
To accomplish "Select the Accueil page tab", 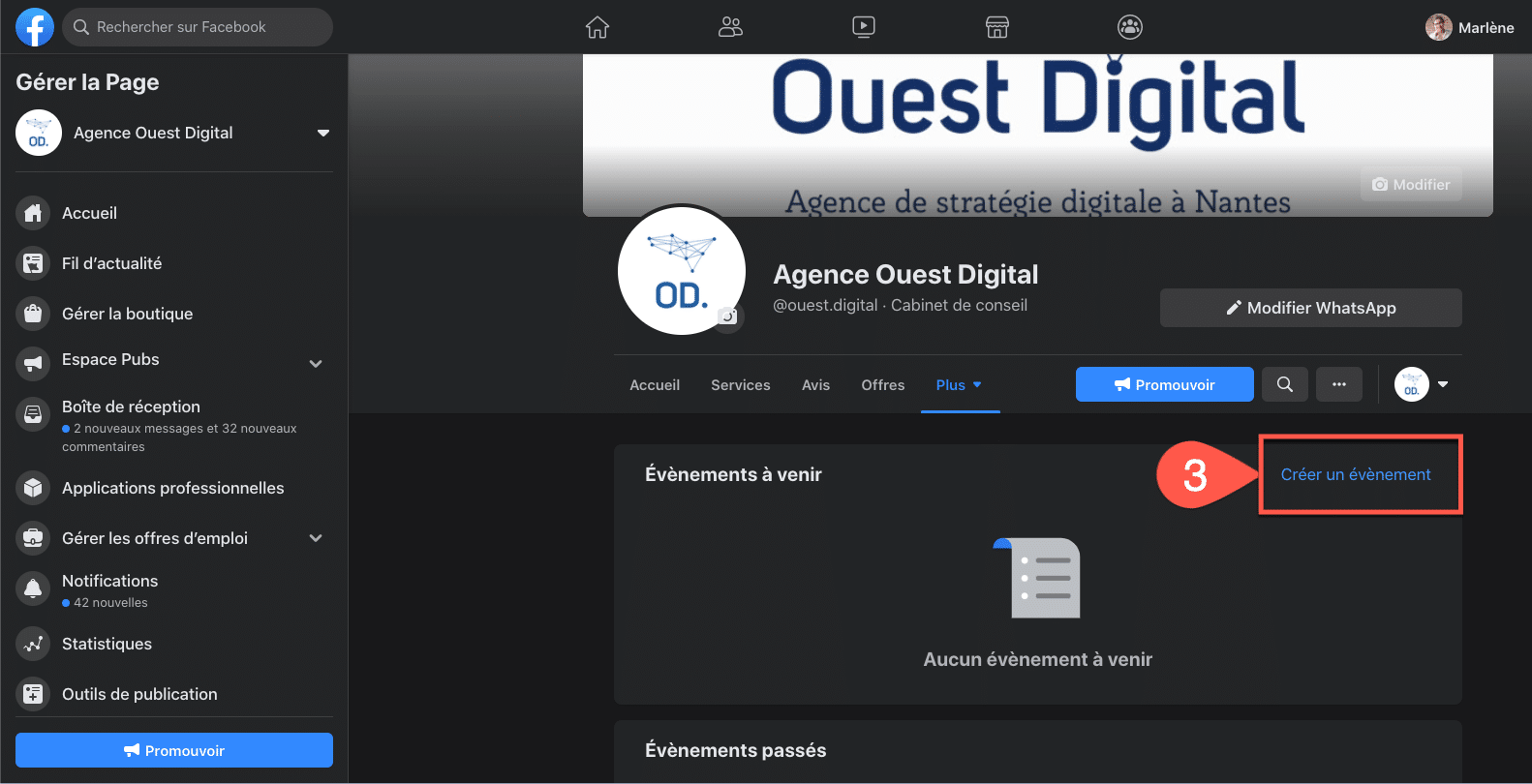I will pyautogui.click(x=655, y=385).
